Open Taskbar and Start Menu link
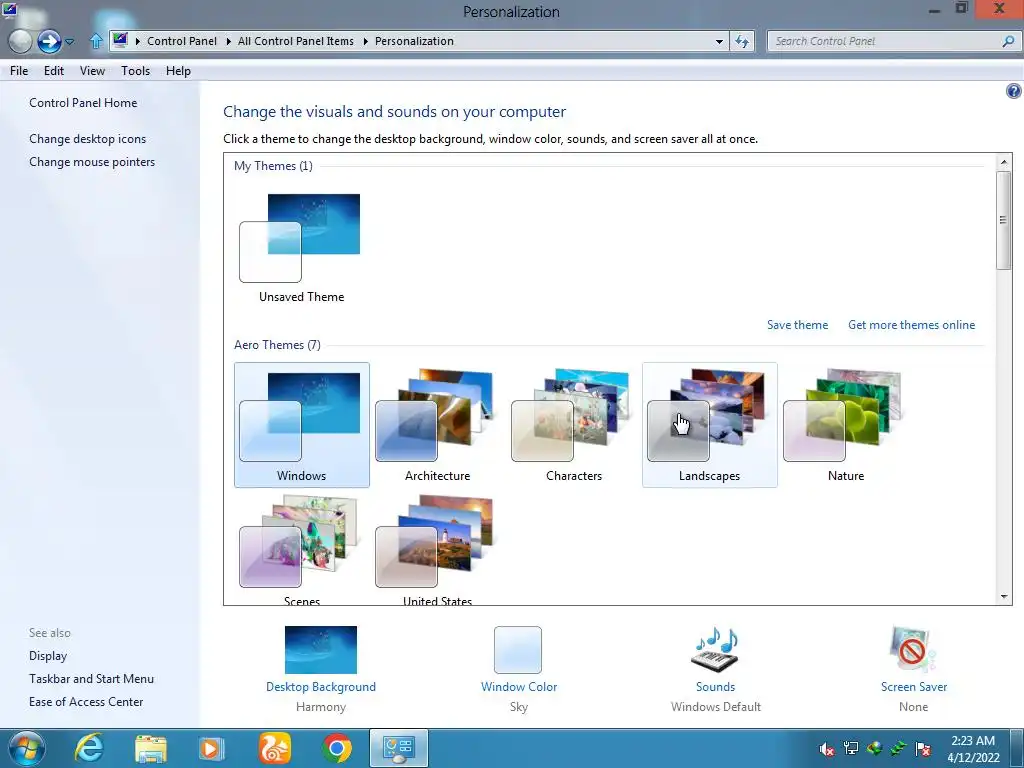This screenshot has width=1024, height=768. tap(91, 679)
